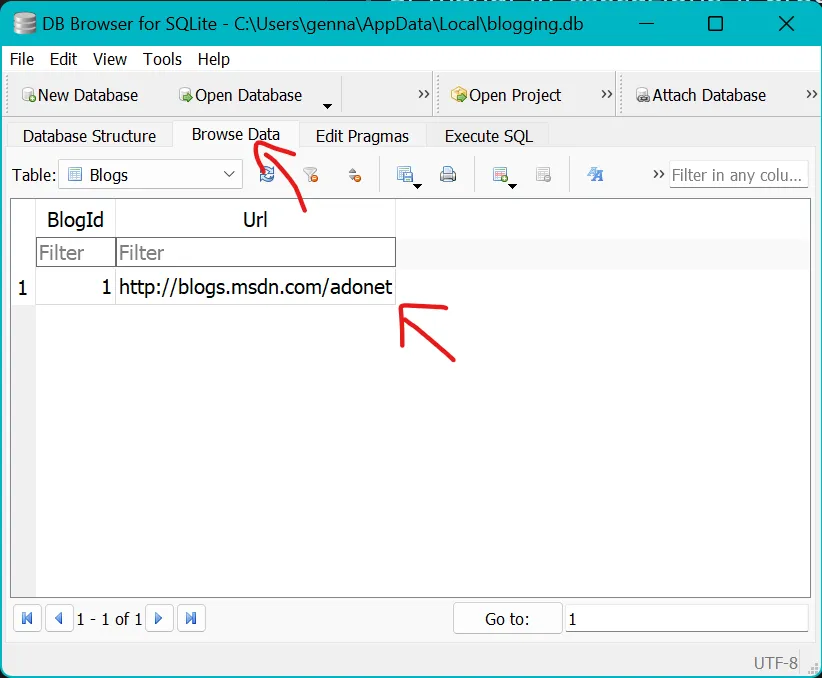Viewport: 822px width, 678px height.
Task: Expand the new record dropdown arrow
Action: pos(513,186)
